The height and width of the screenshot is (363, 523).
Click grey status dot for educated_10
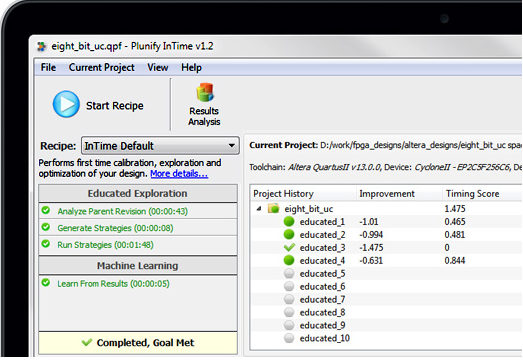[x=289, y=338]
